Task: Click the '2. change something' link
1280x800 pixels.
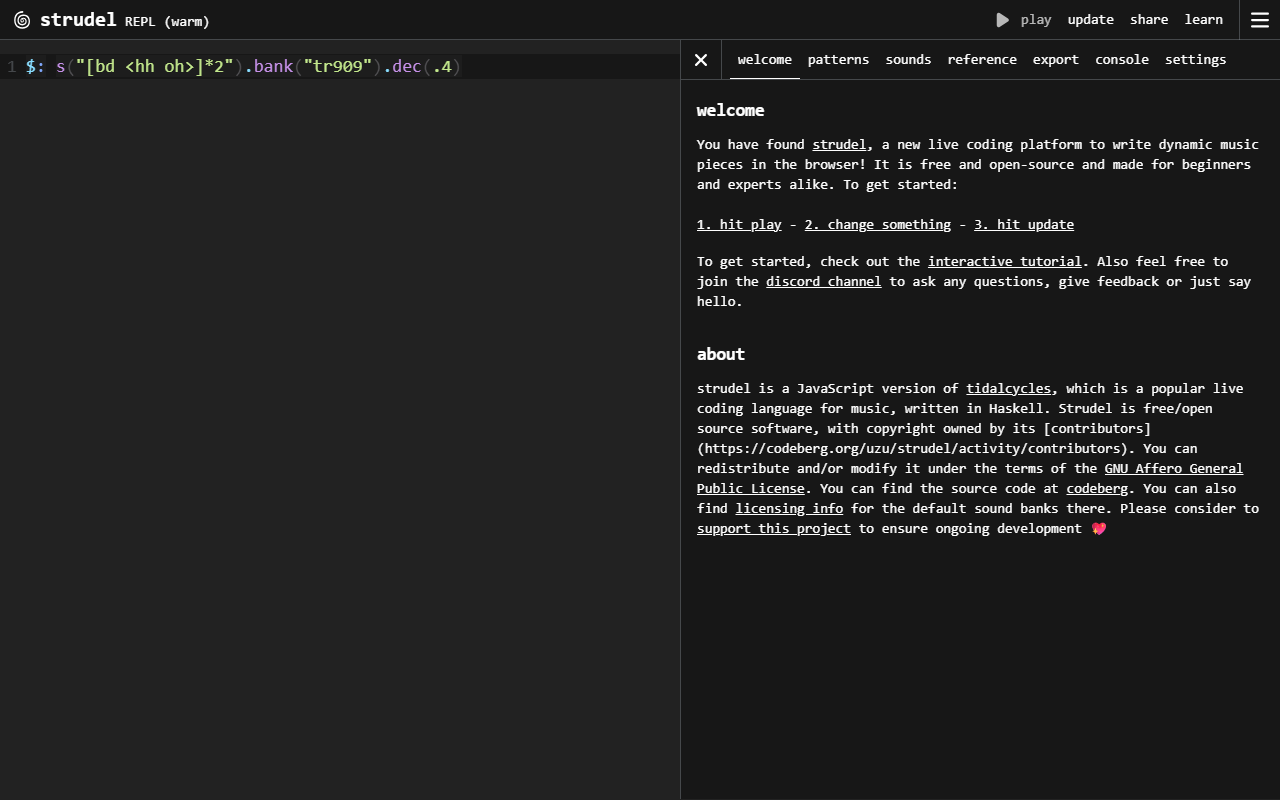Action: [x=878, y=225]
